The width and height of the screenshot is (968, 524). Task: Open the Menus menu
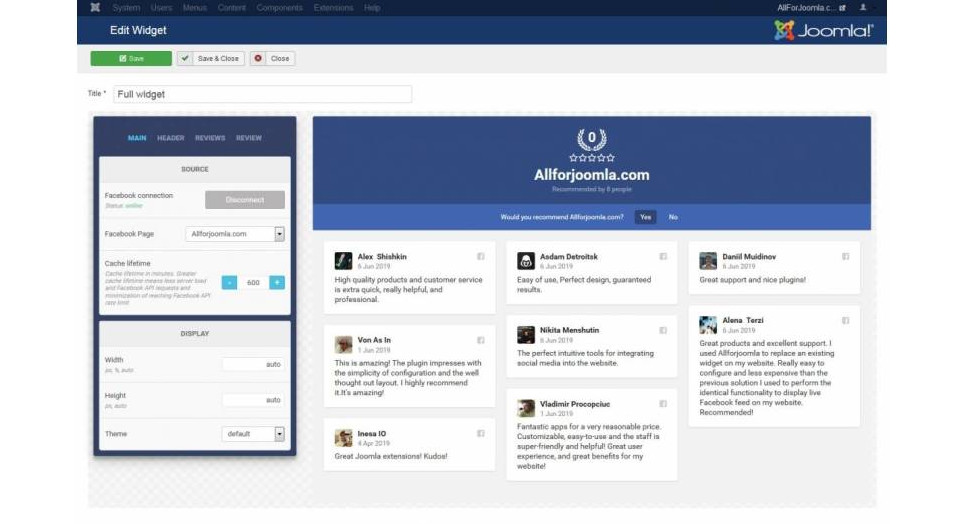[194, 7]
